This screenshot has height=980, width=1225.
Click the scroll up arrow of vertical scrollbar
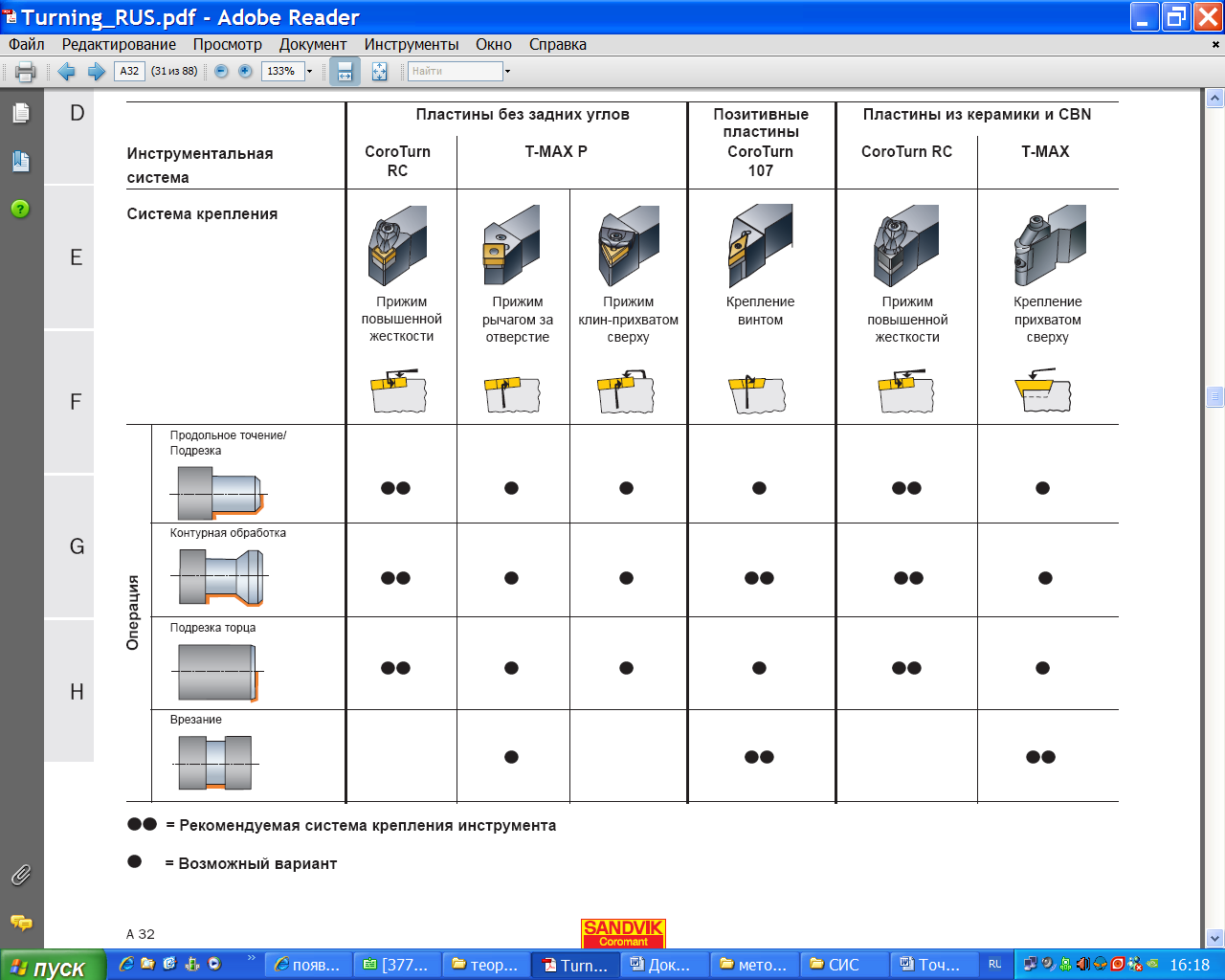(x=1215, y=98)
